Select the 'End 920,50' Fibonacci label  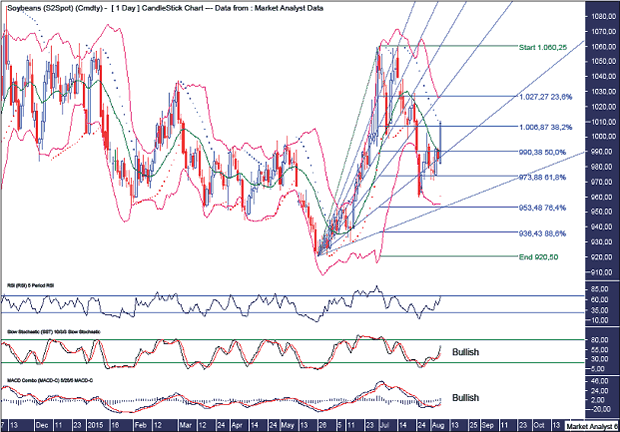point(538,257)
